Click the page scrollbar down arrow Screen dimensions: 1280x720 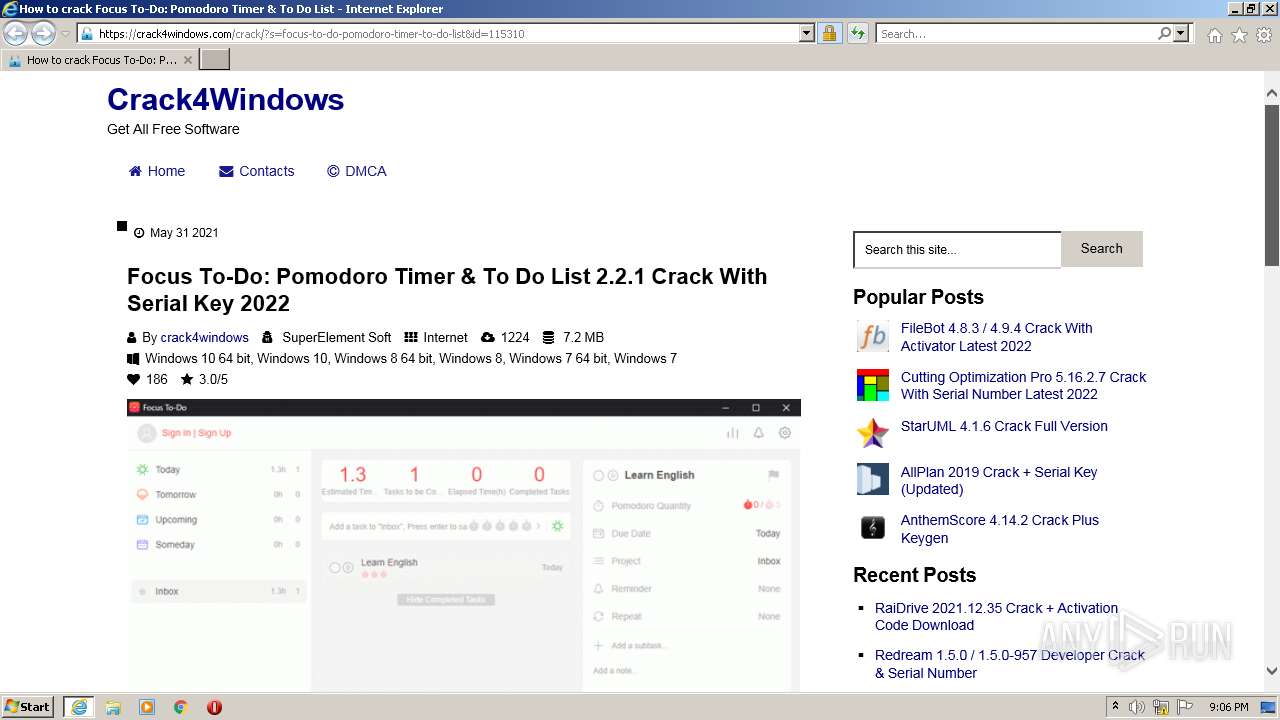pyautogui.click(x=1272, y=672)
